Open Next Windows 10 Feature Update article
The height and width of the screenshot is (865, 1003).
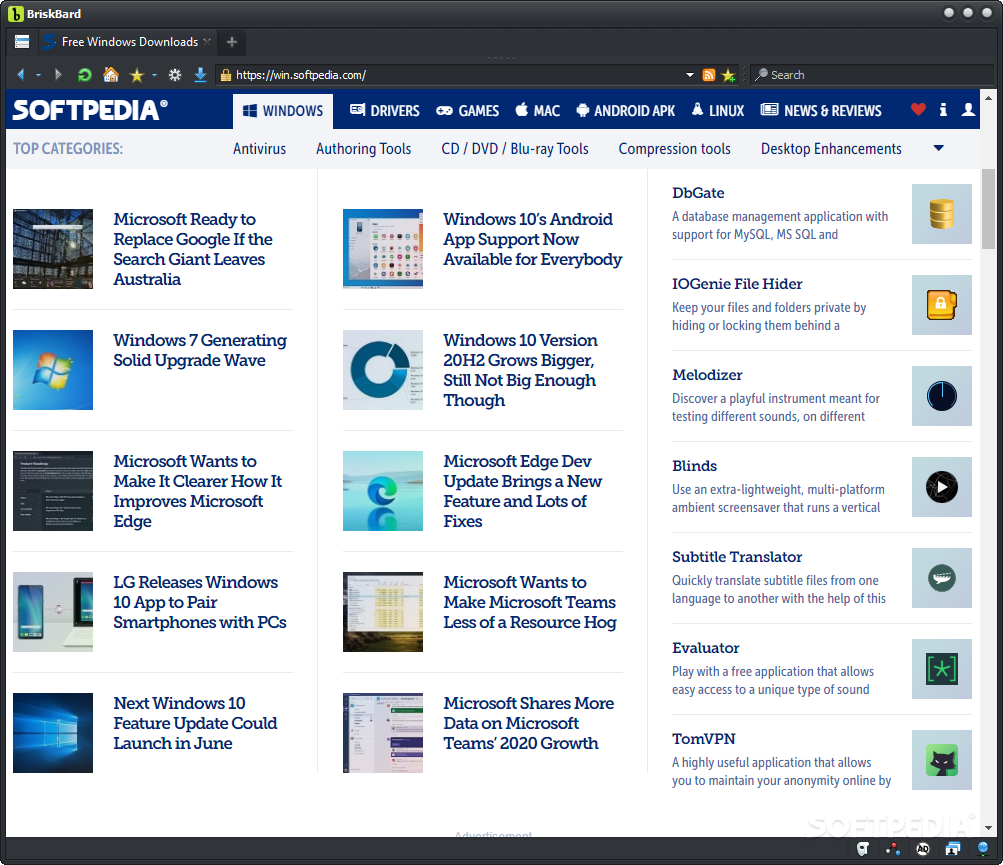coord(195,723)
